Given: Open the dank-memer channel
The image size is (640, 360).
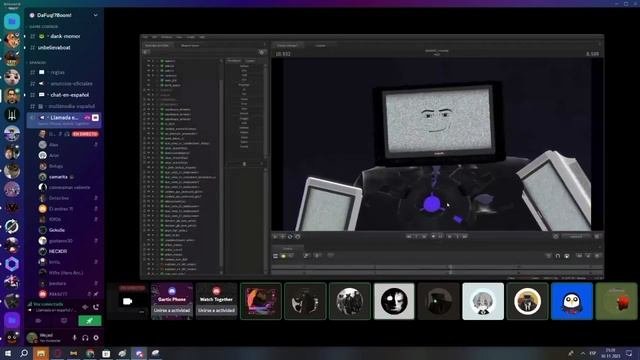Looking at the screenshot, I should pos(64,36).
